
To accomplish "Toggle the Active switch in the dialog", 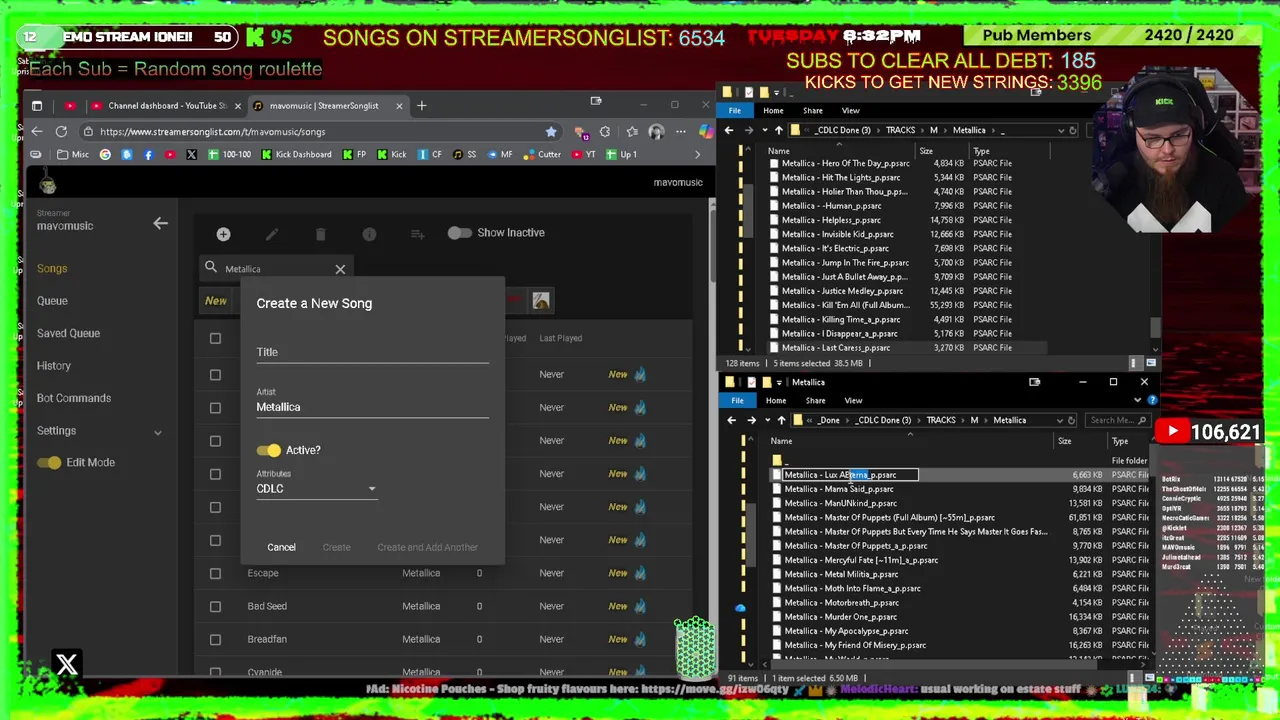I will [268, 450].
